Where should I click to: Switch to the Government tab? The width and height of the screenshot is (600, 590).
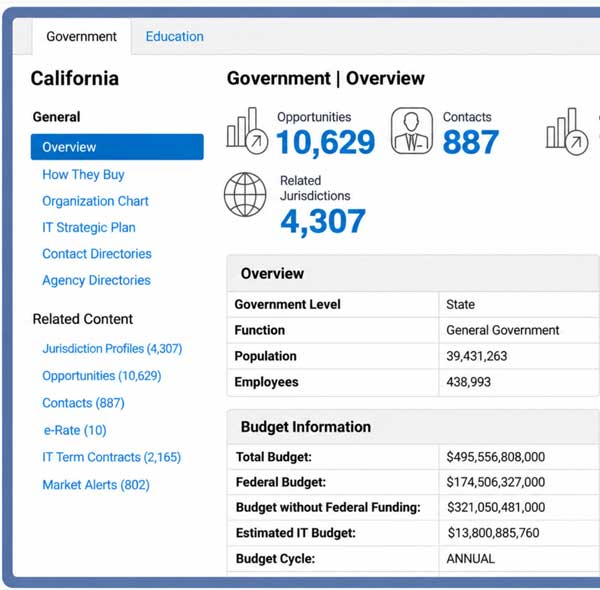(82, 37)
